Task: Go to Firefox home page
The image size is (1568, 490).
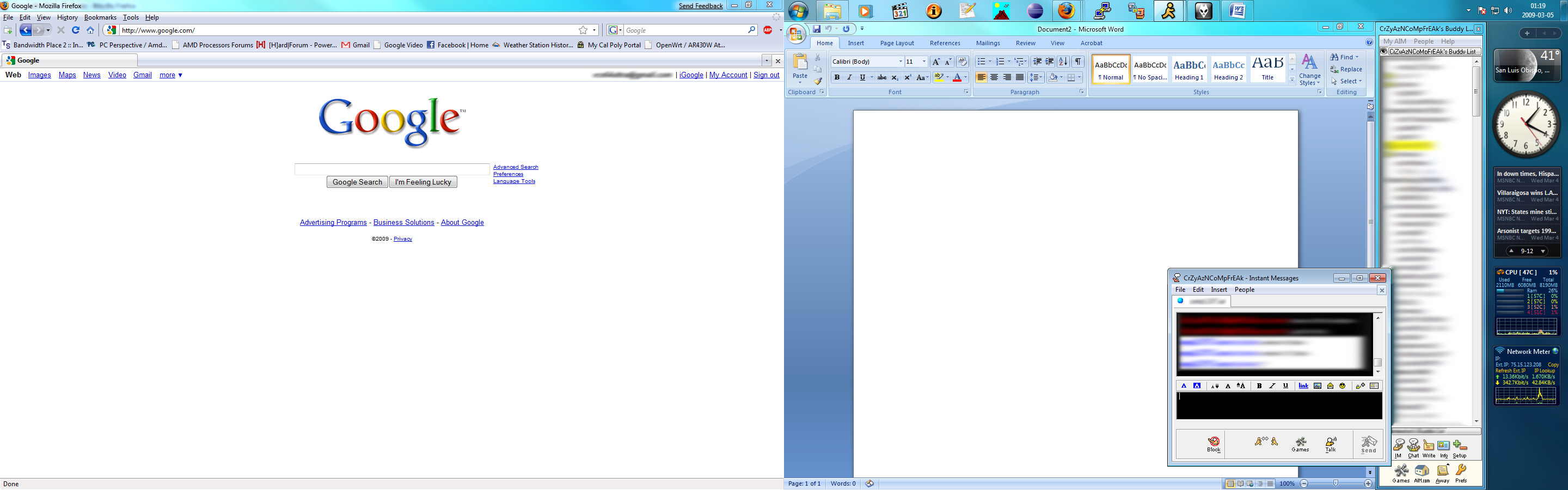Action: [90, 30]
